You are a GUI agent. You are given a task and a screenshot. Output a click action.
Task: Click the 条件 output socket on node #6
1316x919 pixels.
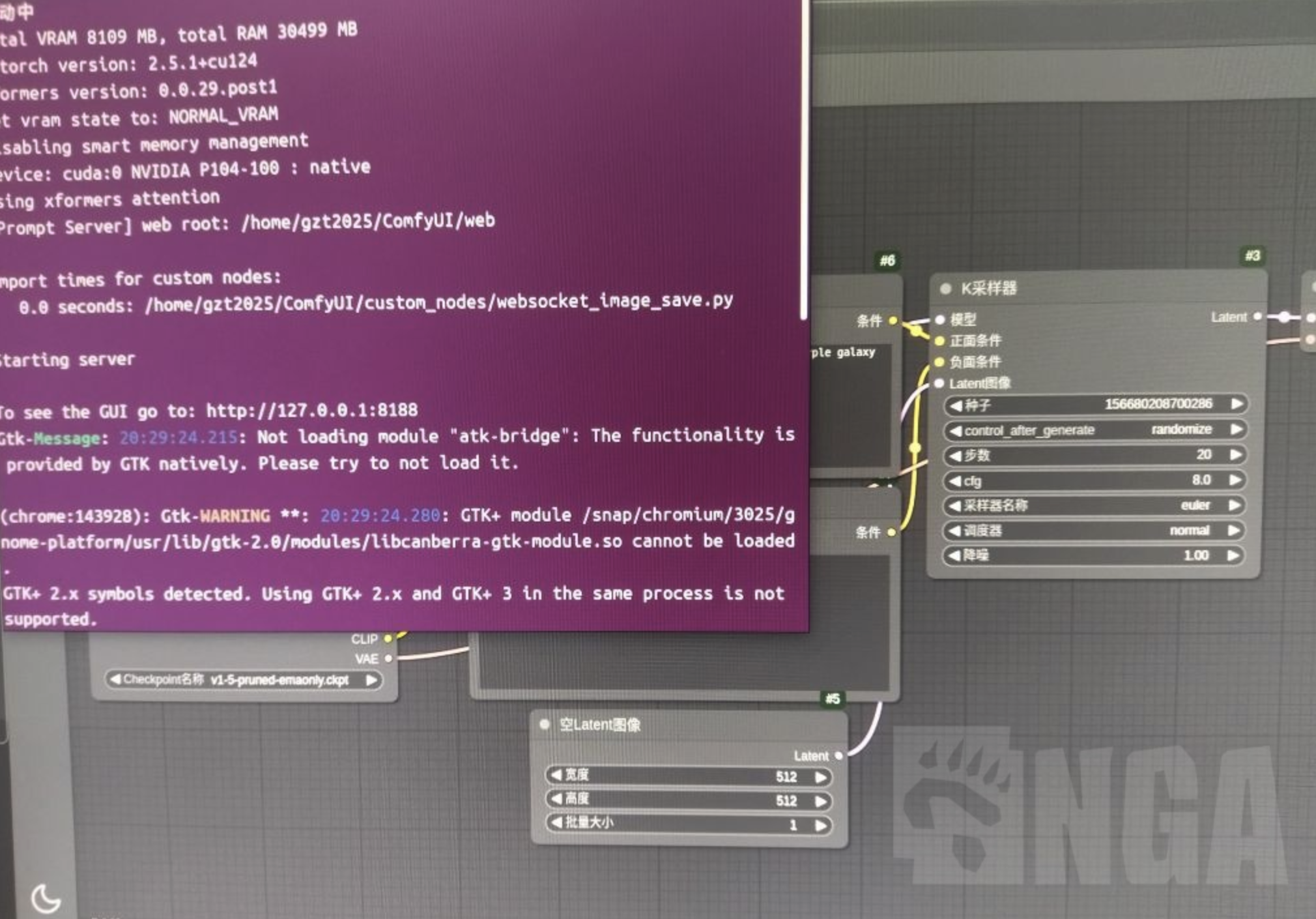tap(893, 320)
